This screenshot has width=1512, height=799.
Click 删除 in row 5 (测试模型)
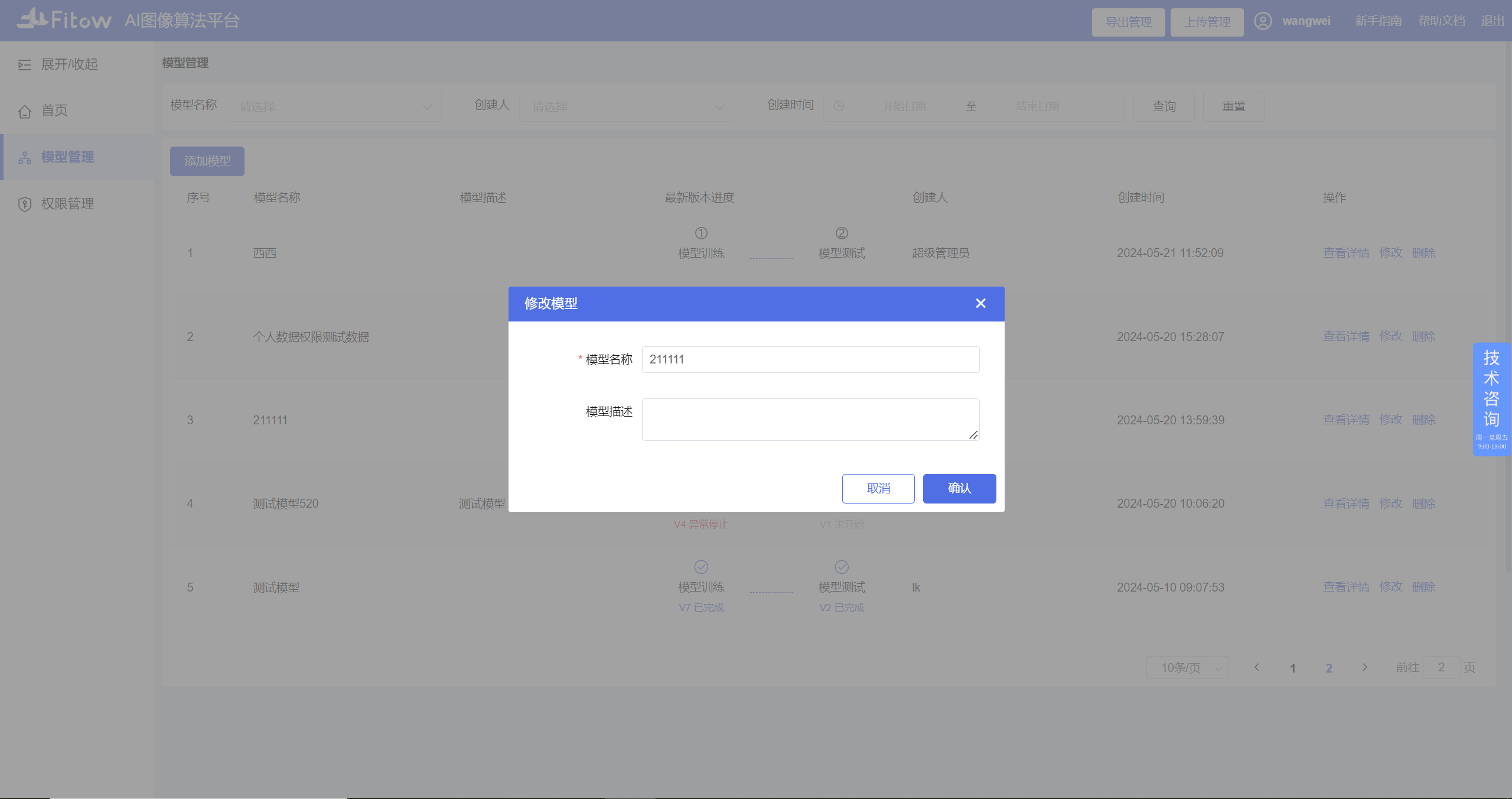tap(1423, 587)
